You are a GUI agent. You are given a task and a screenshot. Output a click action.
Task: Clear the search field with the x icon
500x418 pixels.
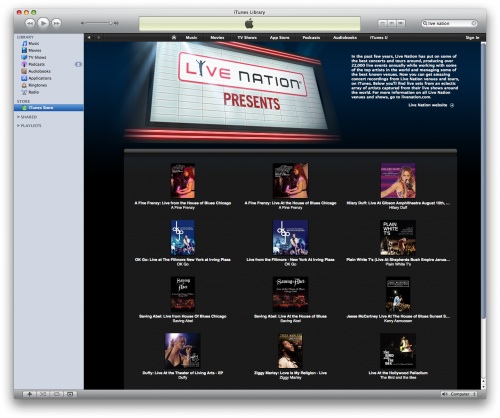474,23
